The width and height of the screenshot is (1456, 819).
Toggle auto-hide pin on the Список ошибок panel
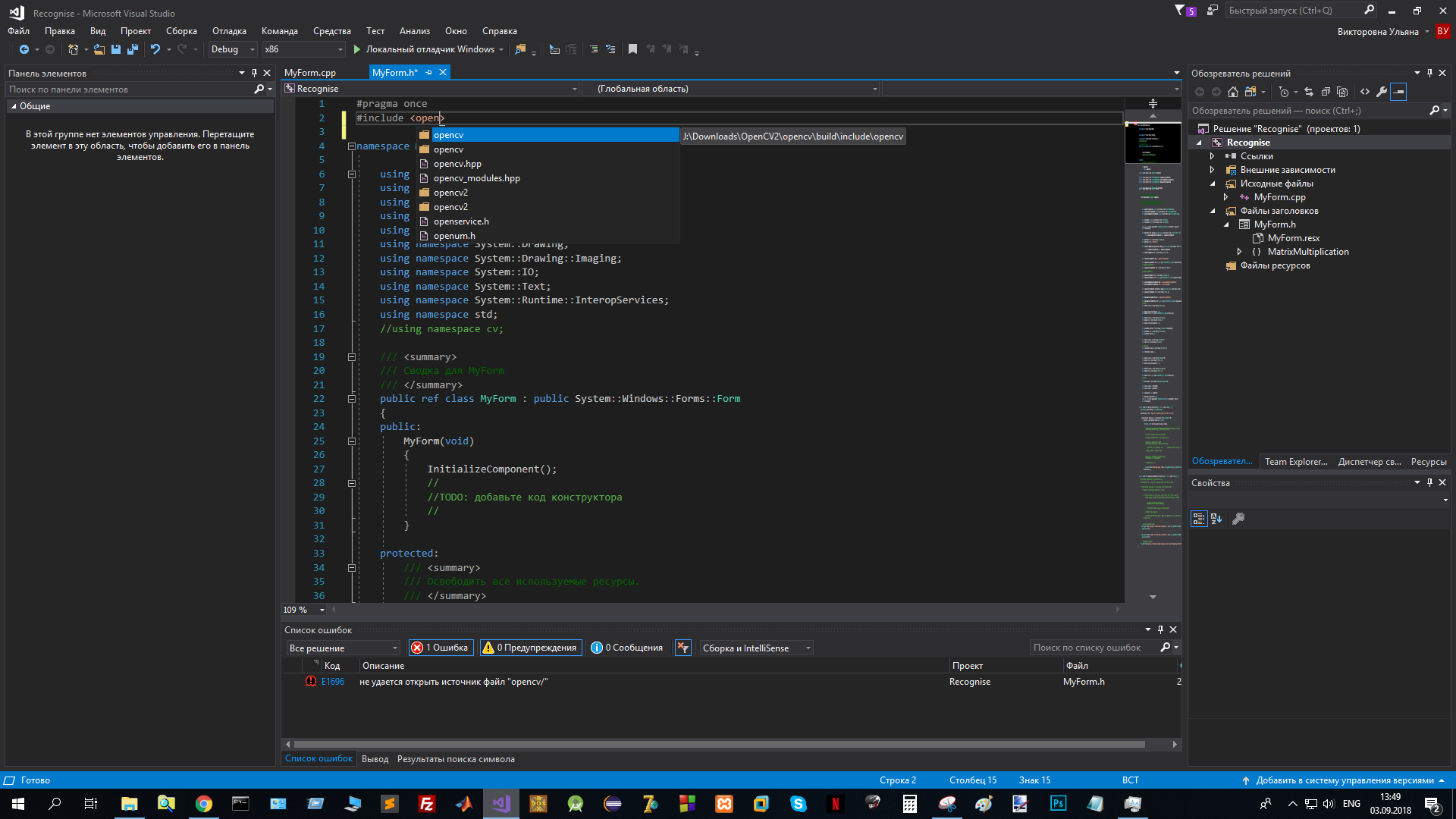point(1160,629)
